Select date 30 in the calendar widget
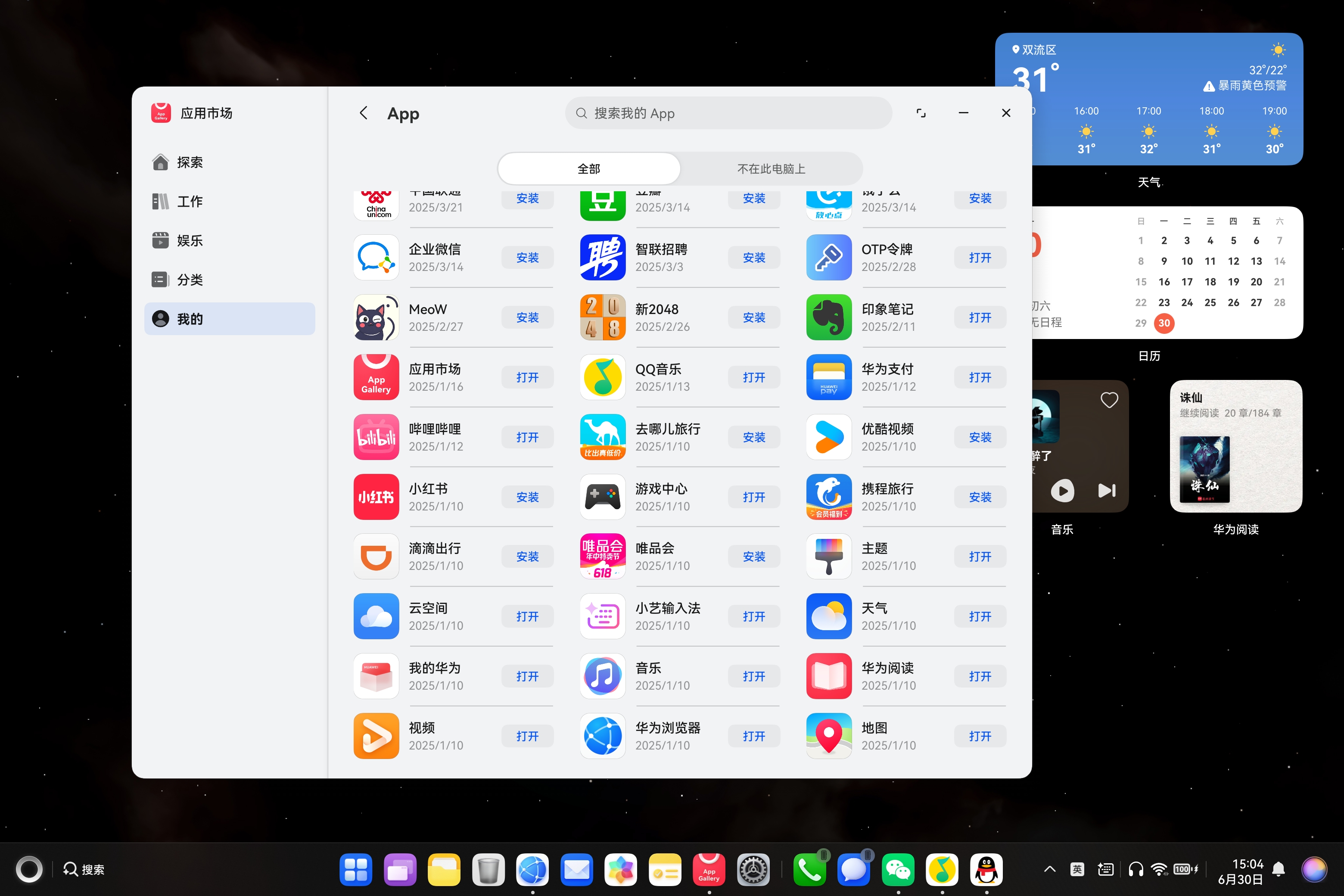Screen dimensions: 1344x896 (x=1164, y=323)
